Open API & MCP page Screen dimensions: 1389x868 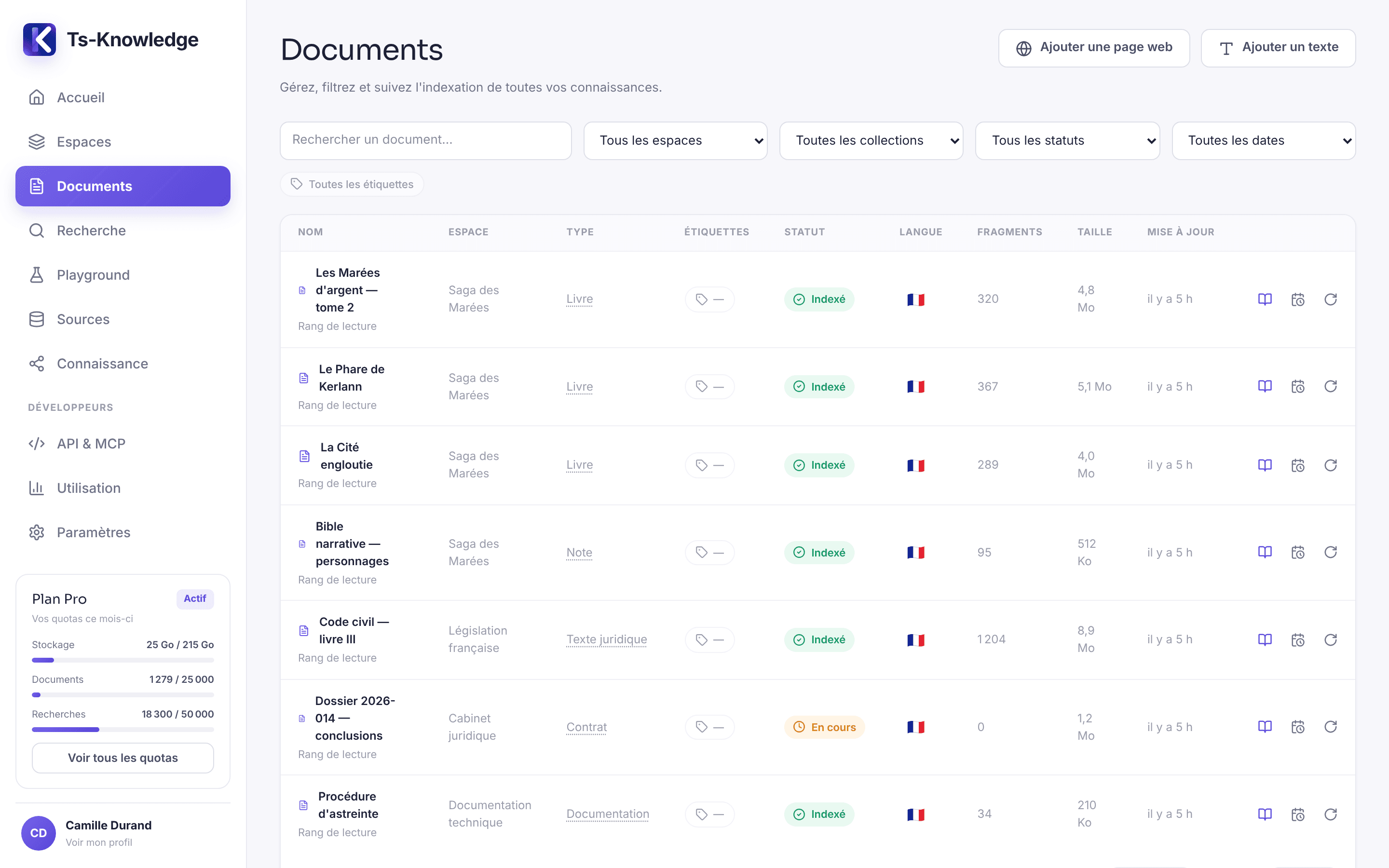click(123, 444)
